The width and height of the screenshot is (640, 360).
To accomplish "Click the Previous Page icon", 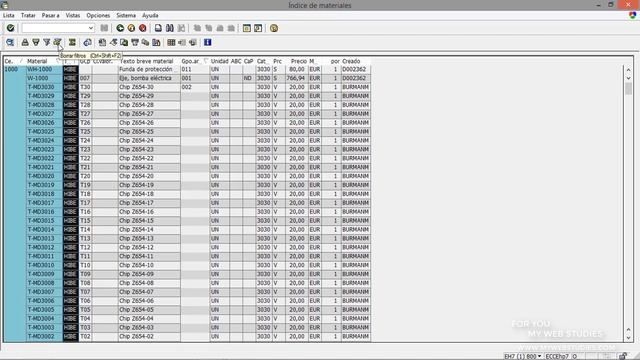I will (x=209, y=28).
